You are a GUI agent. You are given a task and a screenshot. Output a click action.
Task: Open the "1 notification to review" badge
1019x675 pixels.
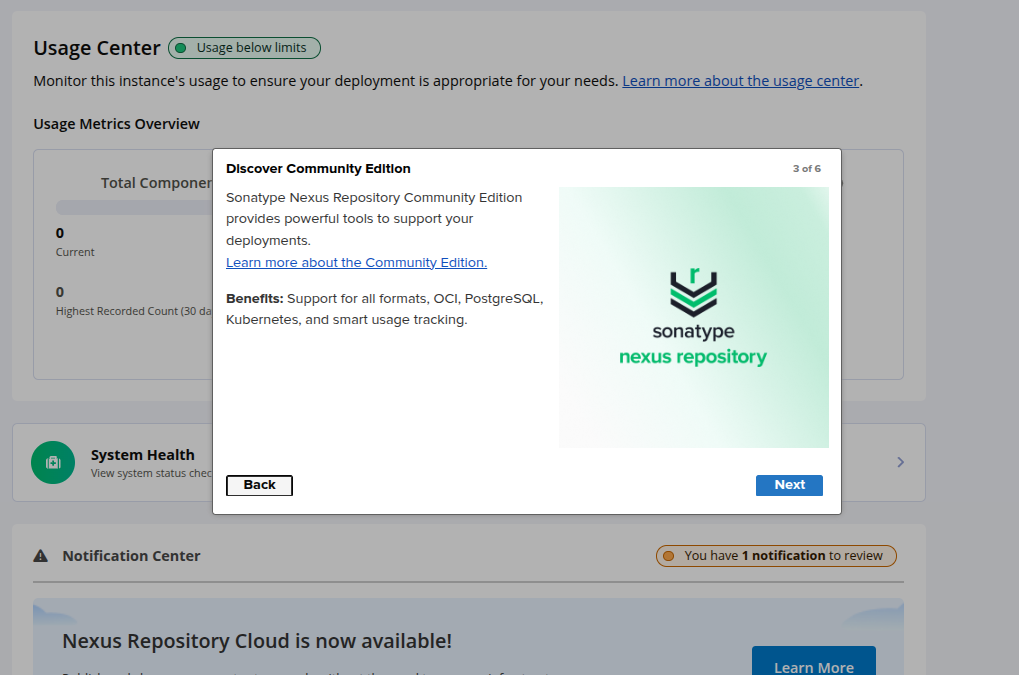click(x=776, y=556)
